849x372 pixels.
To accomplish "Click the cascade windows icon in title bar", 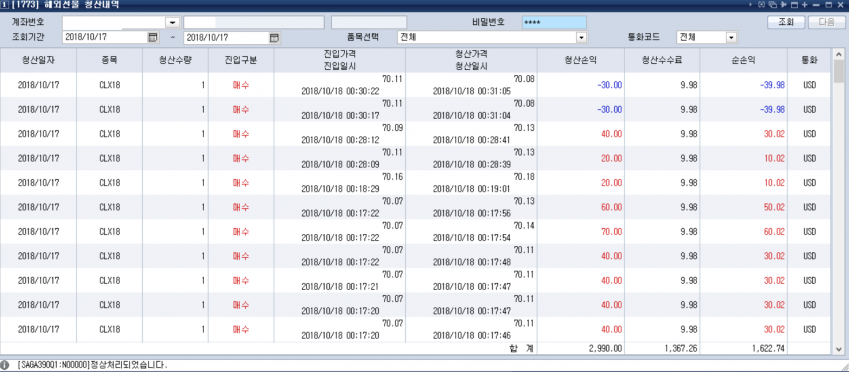I will [x=773, y=4].
